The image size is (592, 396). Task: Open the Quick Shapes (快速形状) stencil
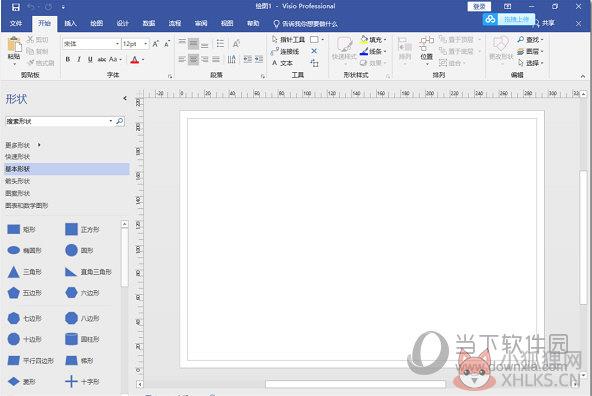tap(18, 157)
